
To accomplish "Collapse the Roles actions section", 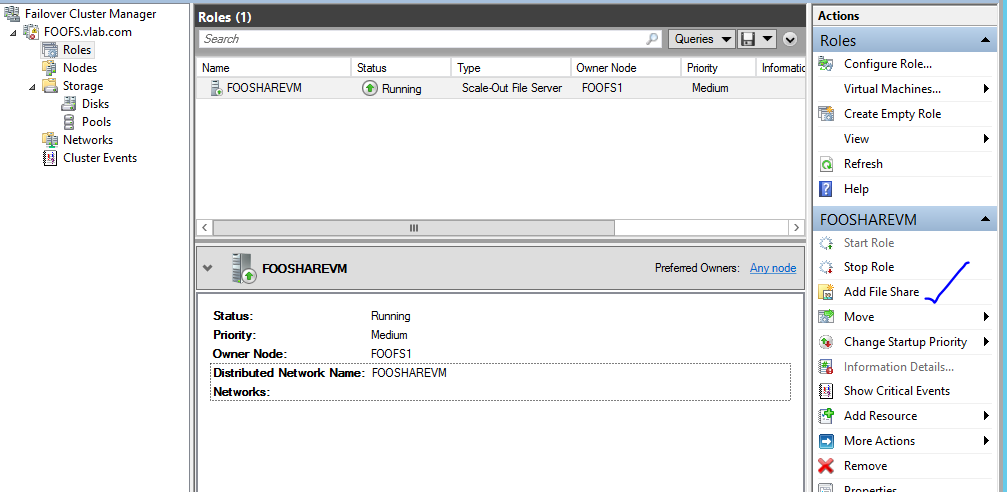I will coord(985,40).
